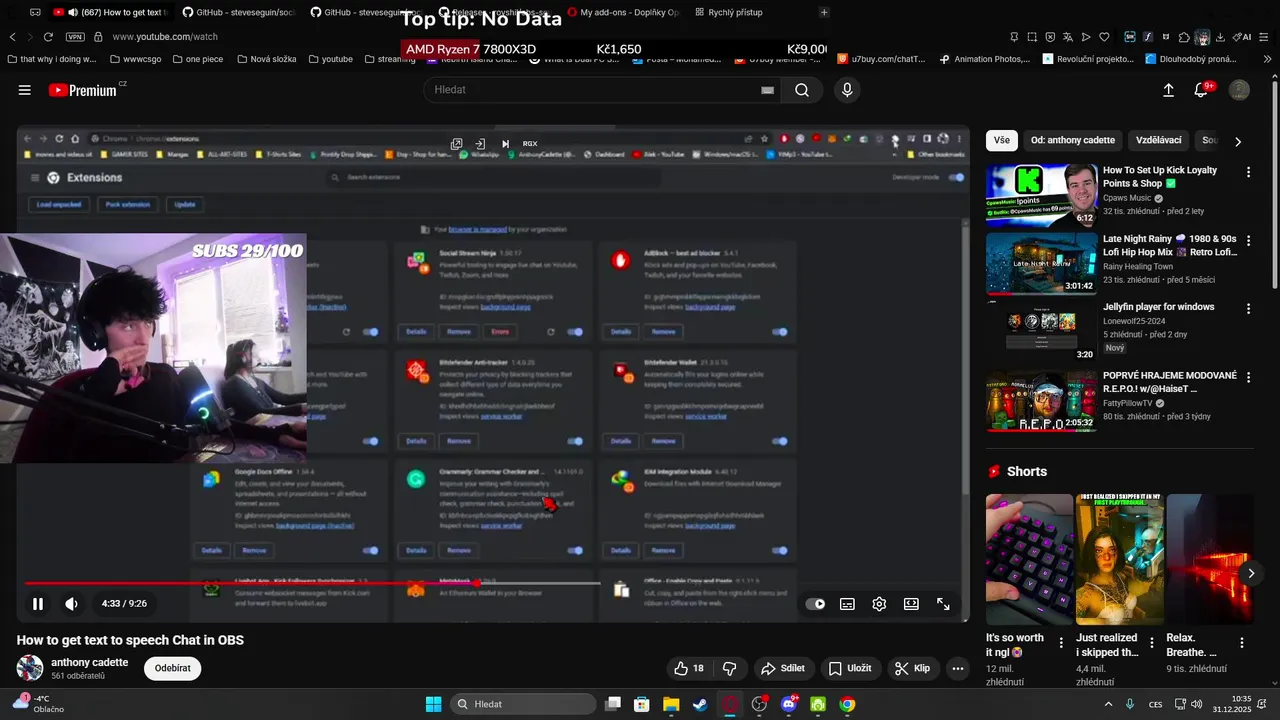The height and width of the screenshot is (720, 1280).
Task: Open the wwwcsgo bookmarks folder
Action: (x=134, y=59)
